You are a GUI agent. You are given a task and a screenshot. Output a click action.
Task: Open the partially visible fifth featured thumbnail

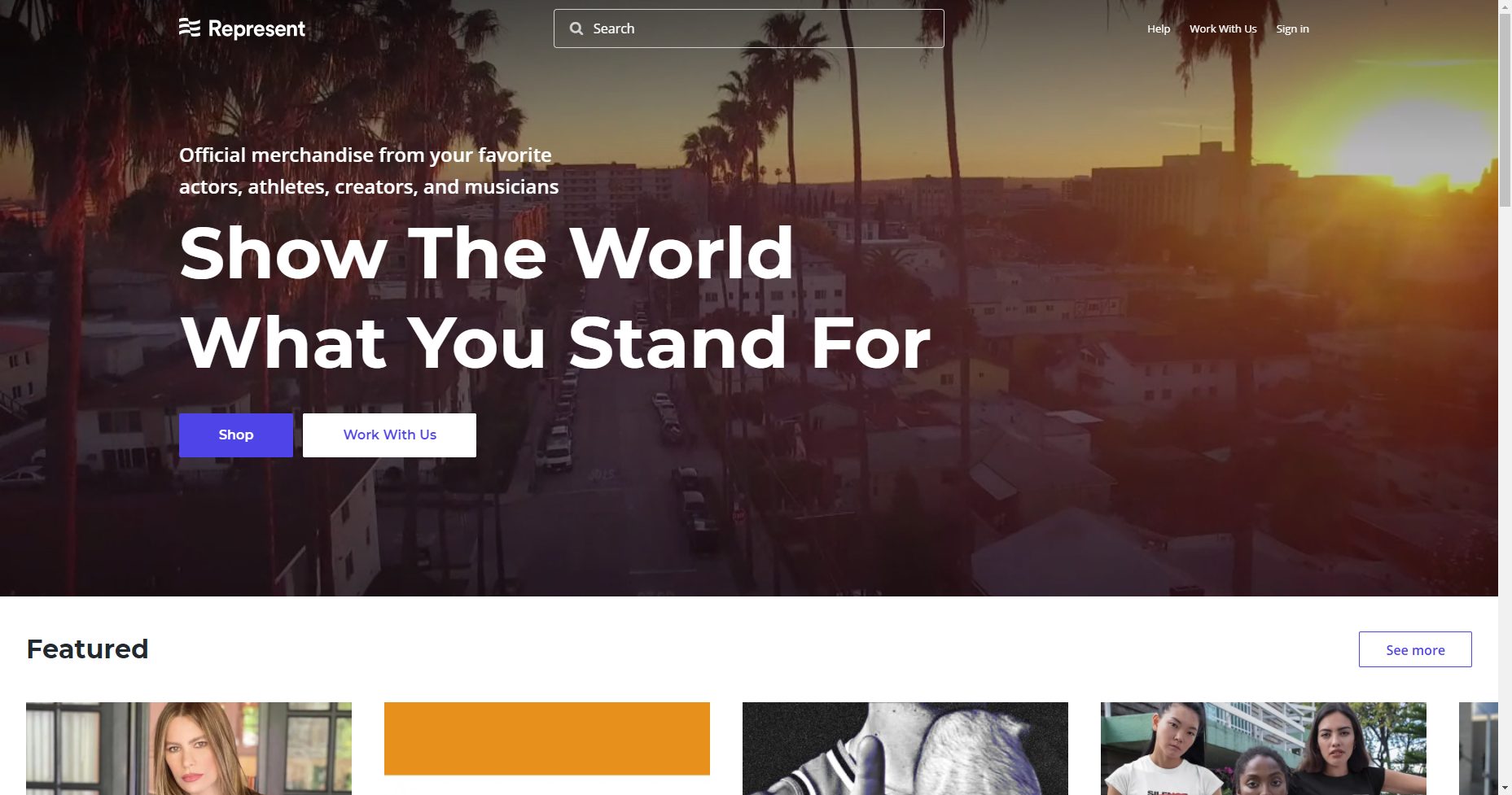click(x=1478, y=749)
